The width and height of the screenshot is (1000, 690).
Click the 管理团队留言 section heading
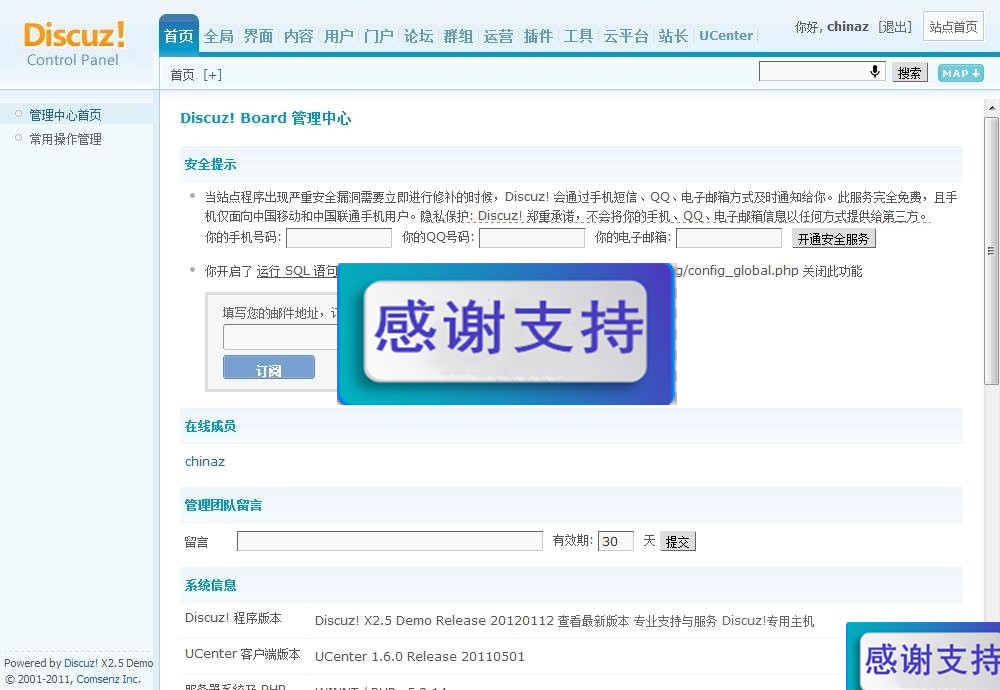223,506
